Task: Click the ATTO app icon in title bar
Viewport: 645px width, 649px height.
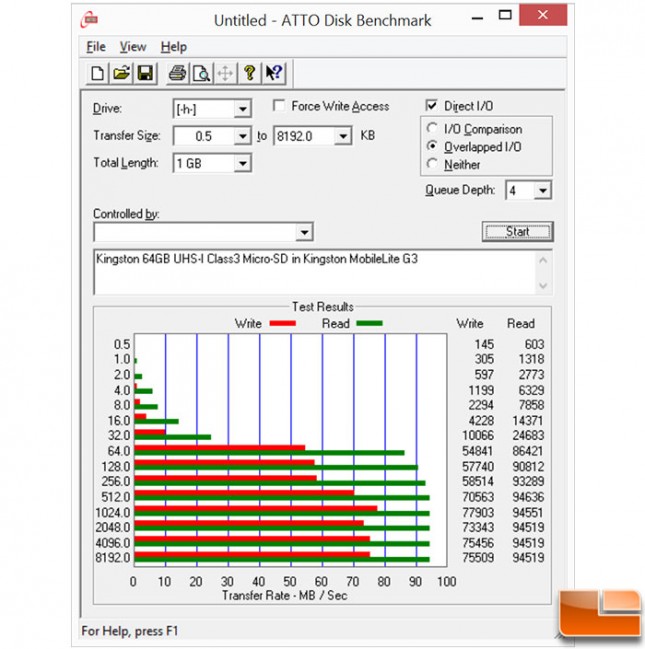Action: pos(89,19)
